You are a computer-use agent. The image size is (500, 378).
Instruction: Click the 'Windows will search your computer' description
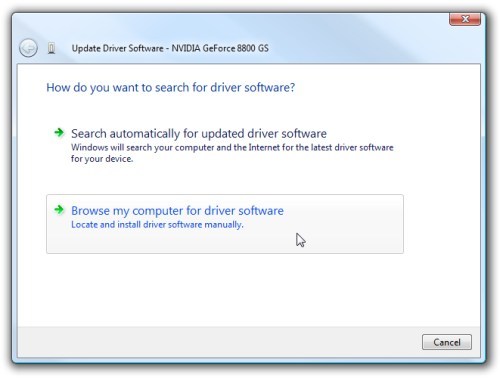tap(232, 153)
